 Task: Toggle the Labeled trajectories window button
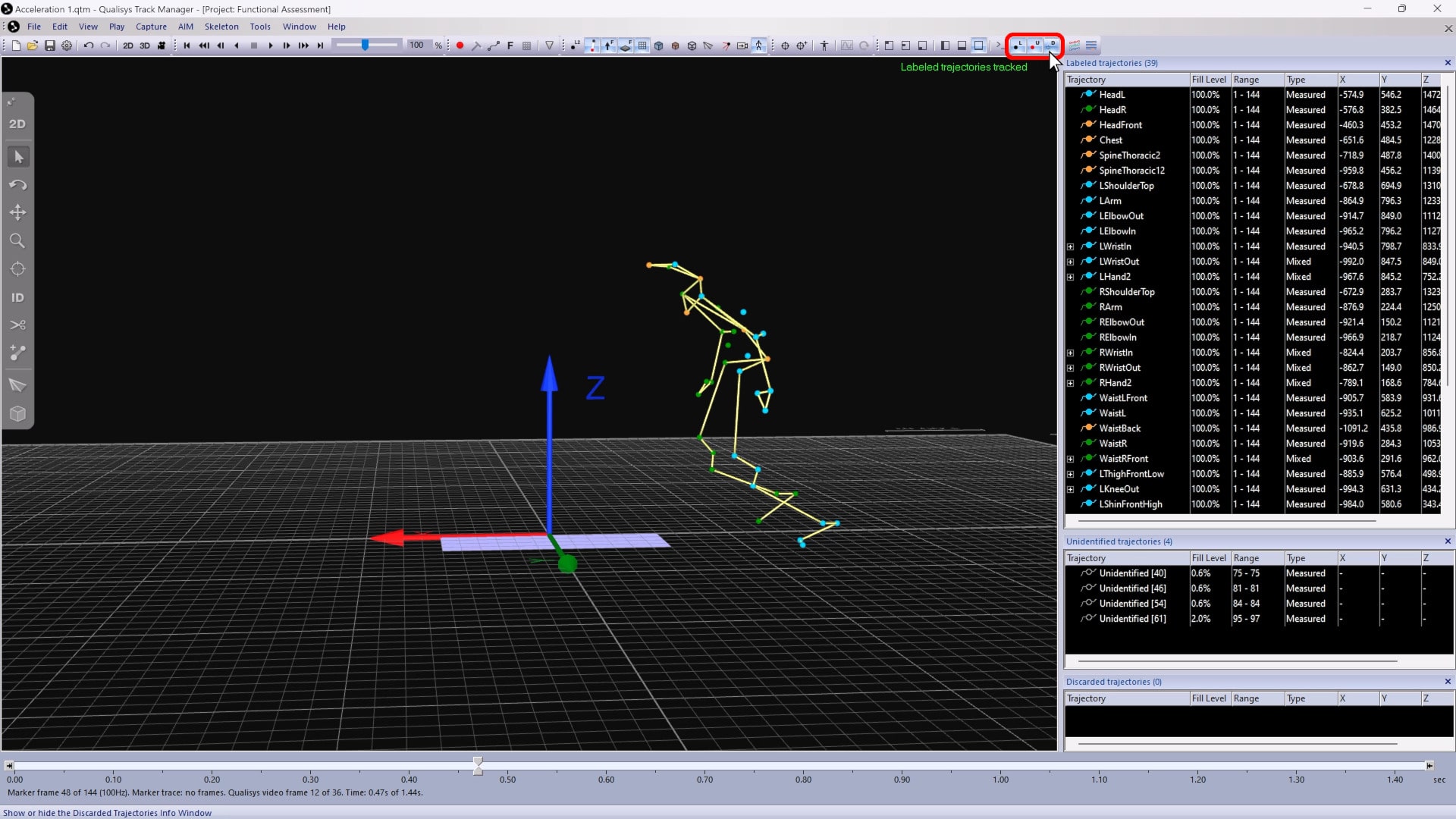pyautogui.click(x=1018, y=45)
